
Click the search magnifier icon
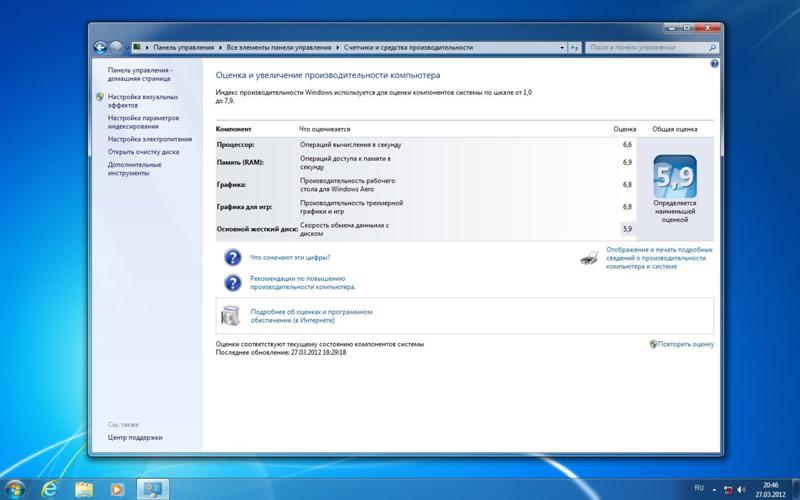713,47
